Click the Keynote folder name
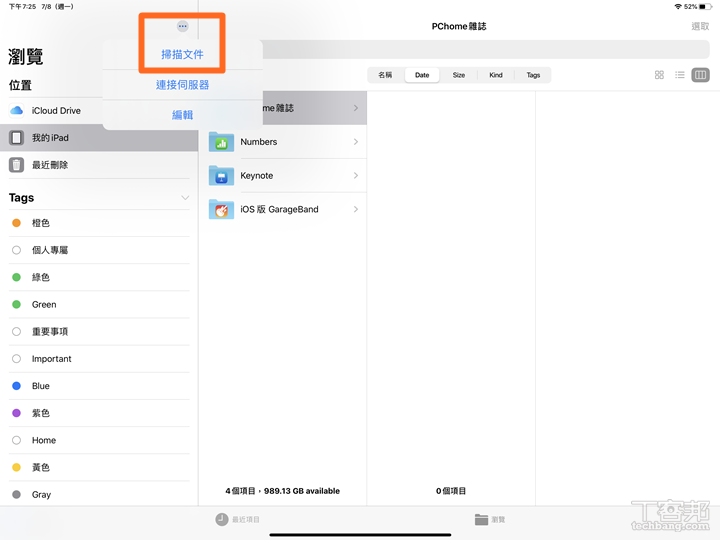This screenshot has height=540, width=720. (x=257, y=175)
